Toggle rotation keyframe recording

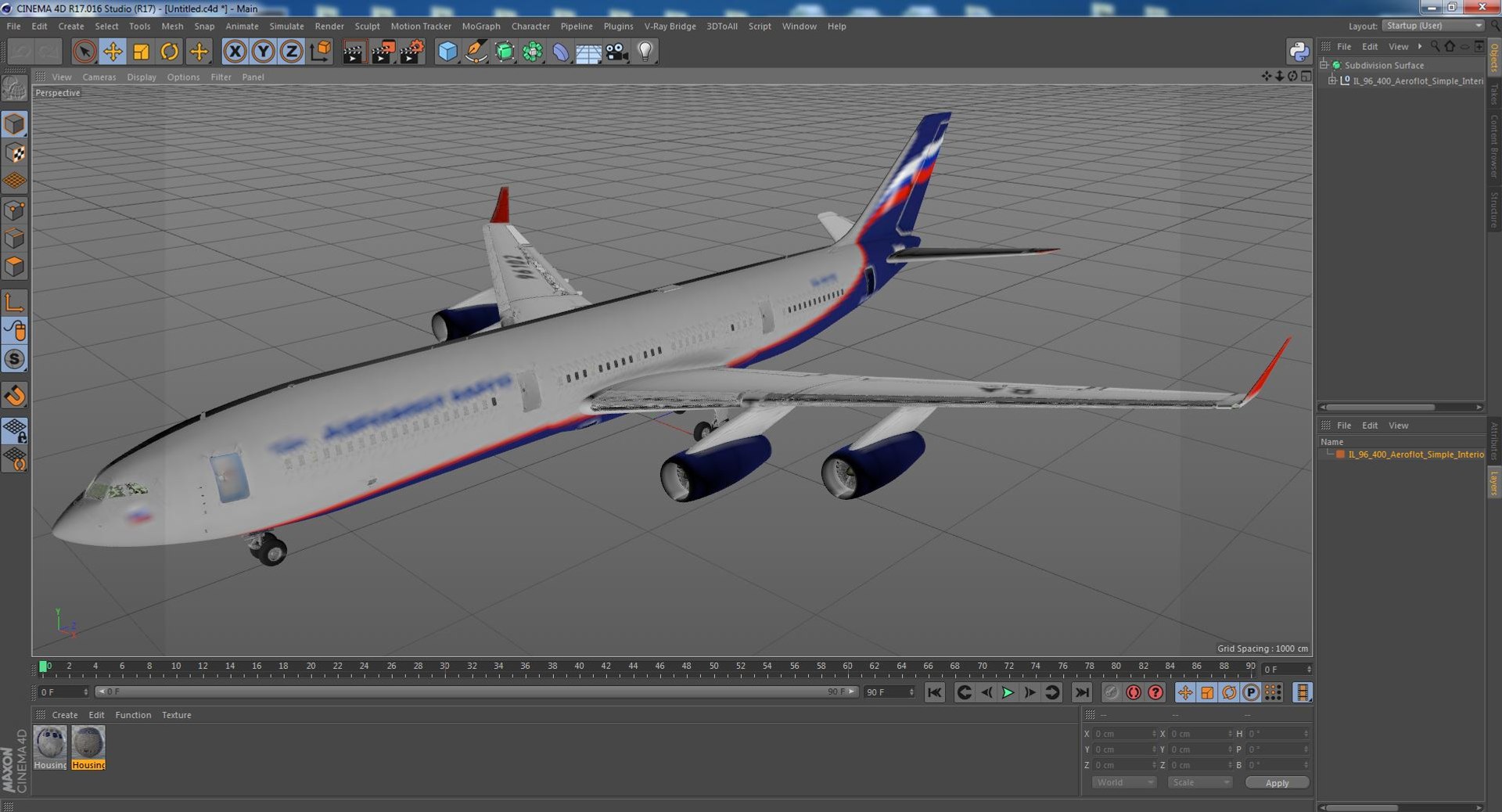[x=1229, y=692]
